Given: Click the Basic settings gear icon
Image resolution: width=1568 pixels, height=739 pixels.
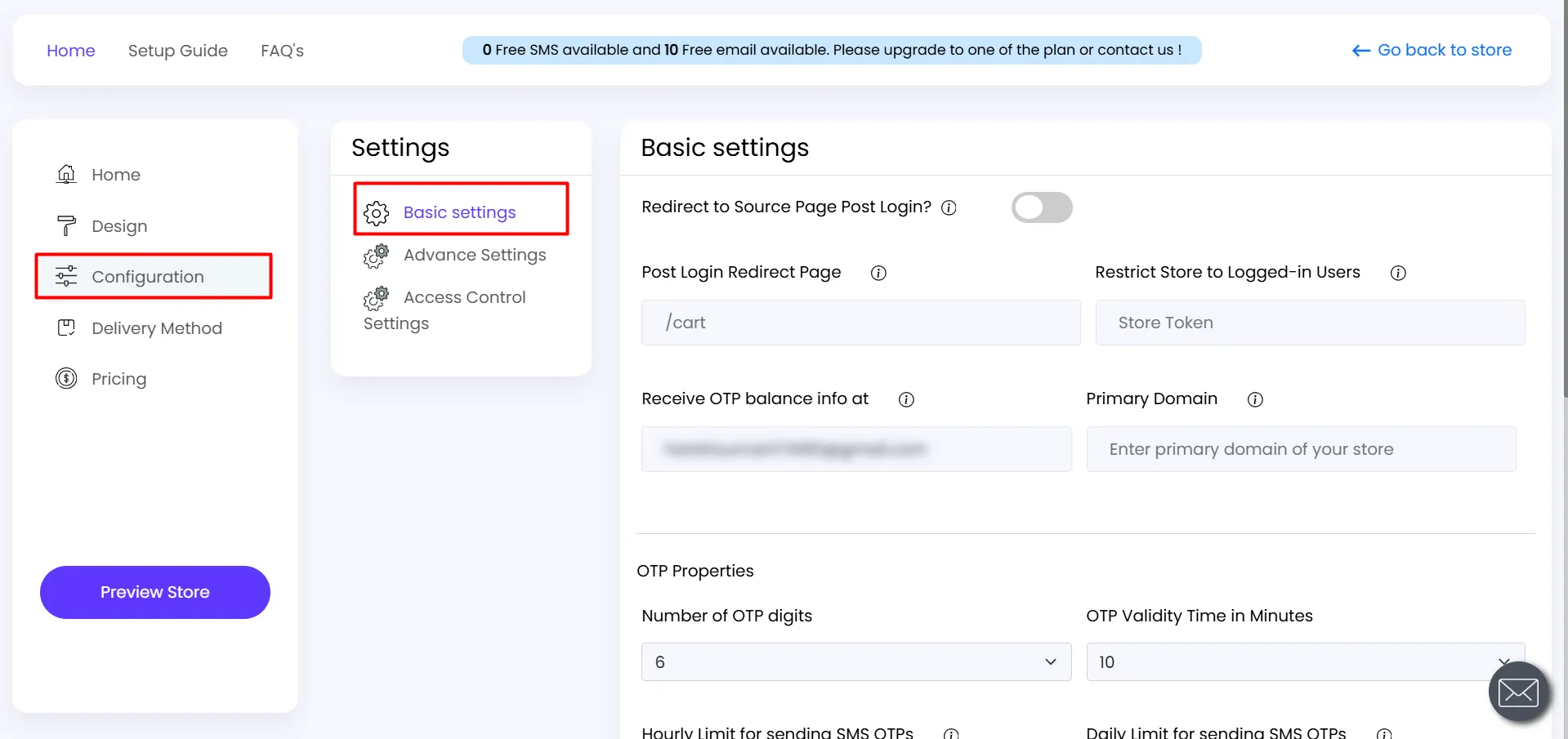Looking at the screenshot, I should (x=376, y=213).
